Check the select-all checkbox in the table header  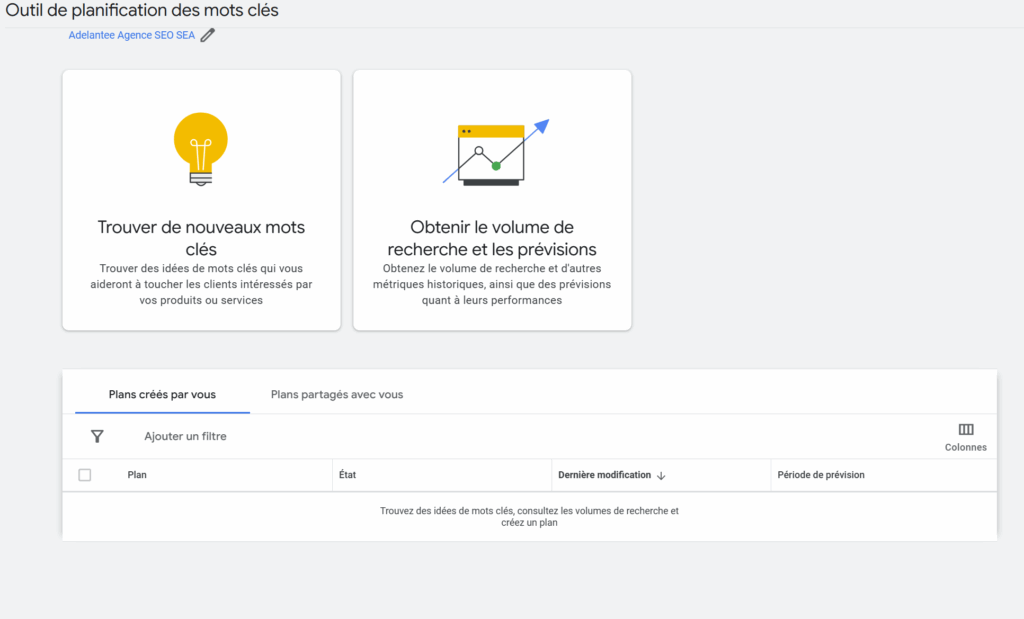[x=85, y=475]
